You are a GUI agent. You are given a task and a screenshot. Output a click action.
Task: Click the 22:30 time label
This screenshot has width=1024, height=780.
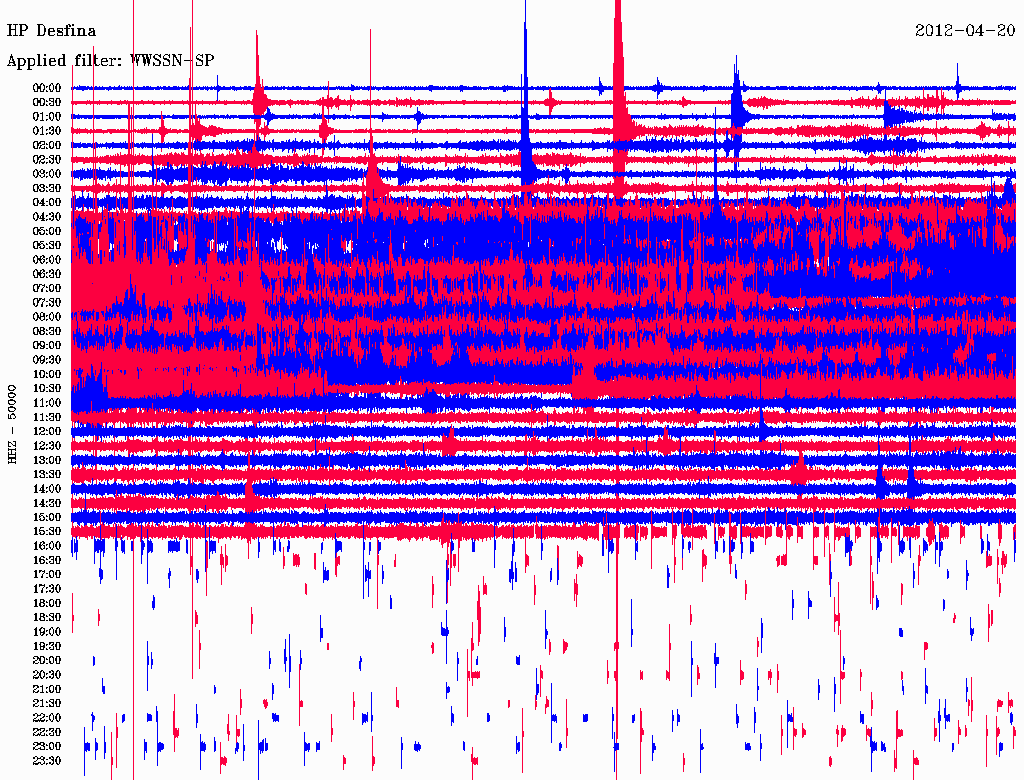click(47, 732)
